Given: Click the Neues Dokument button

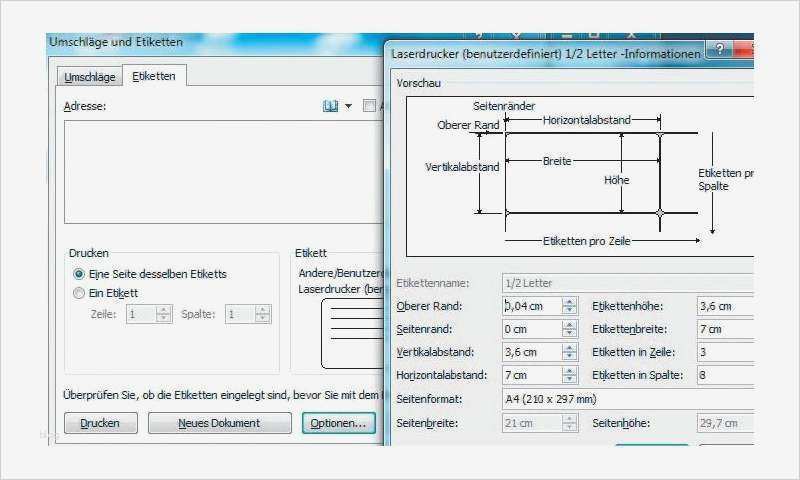Looking at the screenshot, I should (x=219, y=423).
